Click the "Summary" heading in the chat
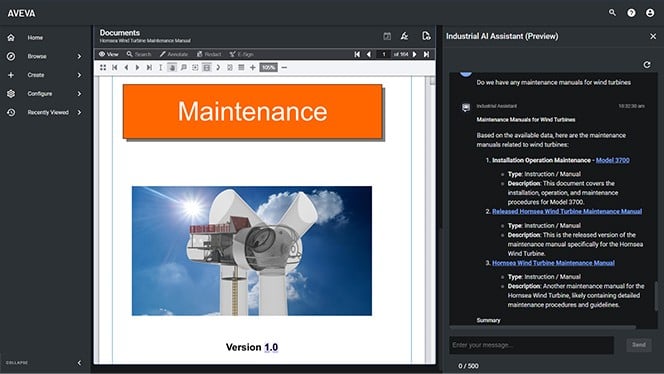This screenshot has width=664, height=374. pos(488,320)
